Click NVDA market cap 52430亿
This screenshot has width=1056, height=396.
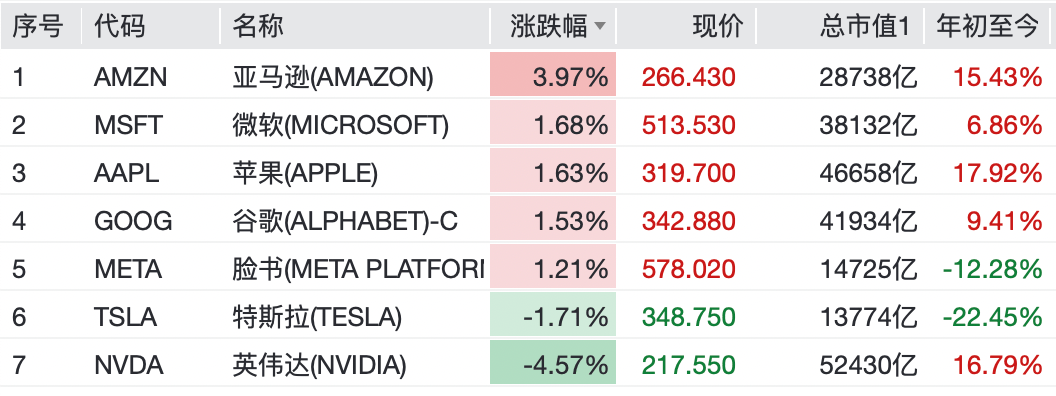868,365
